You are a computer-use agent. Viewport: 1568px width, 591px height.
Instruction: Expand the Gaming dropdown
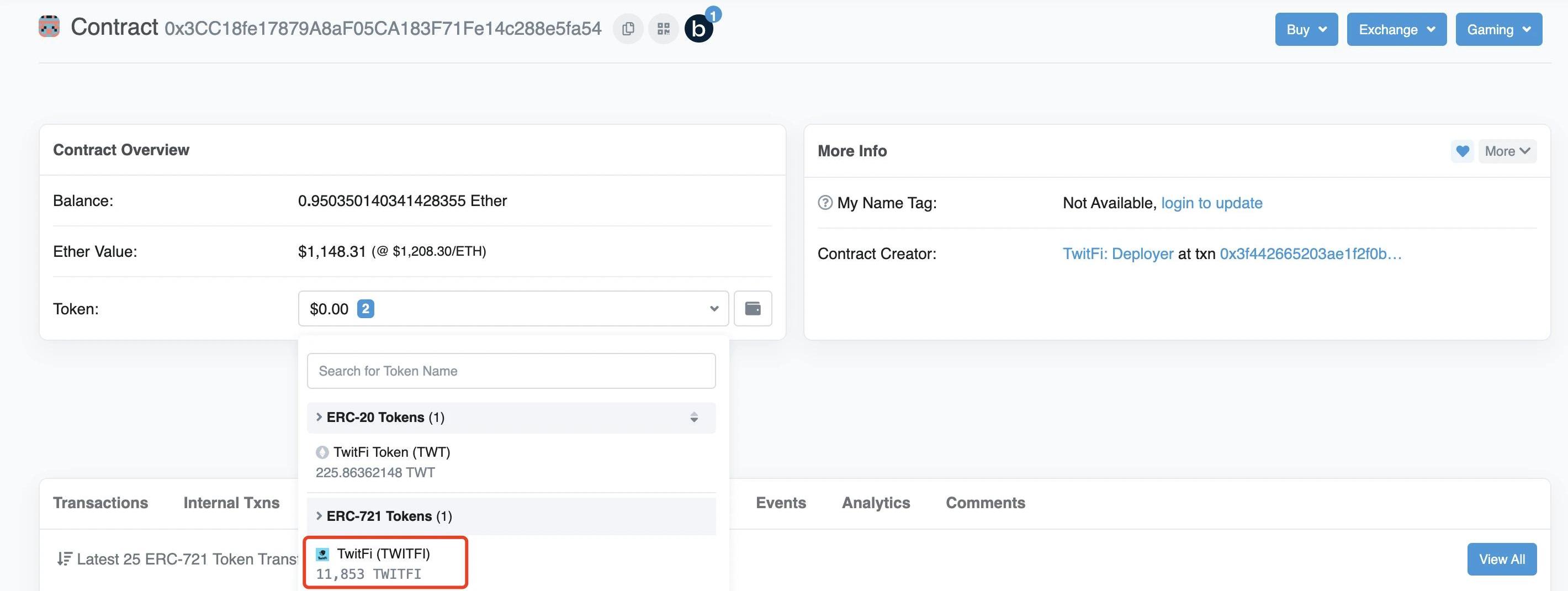click(1498, 29)
